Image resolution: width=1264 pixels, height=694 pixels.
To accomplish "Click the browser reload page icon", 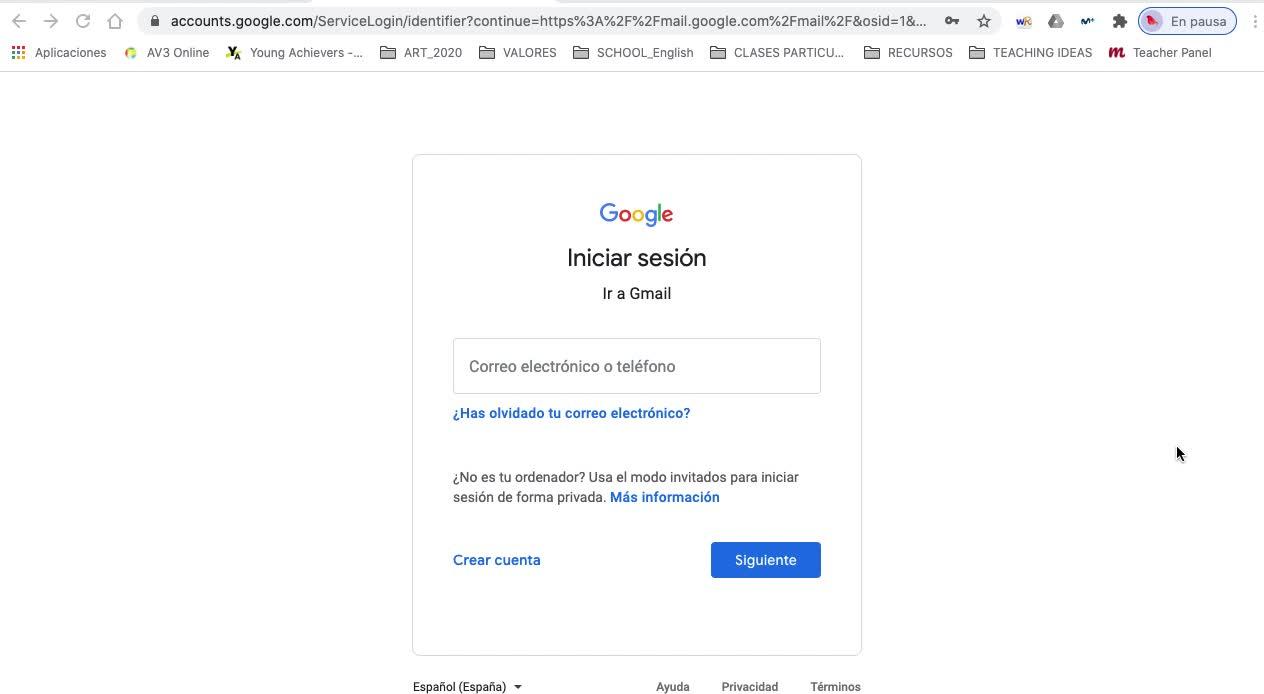I will coord(83,21).
